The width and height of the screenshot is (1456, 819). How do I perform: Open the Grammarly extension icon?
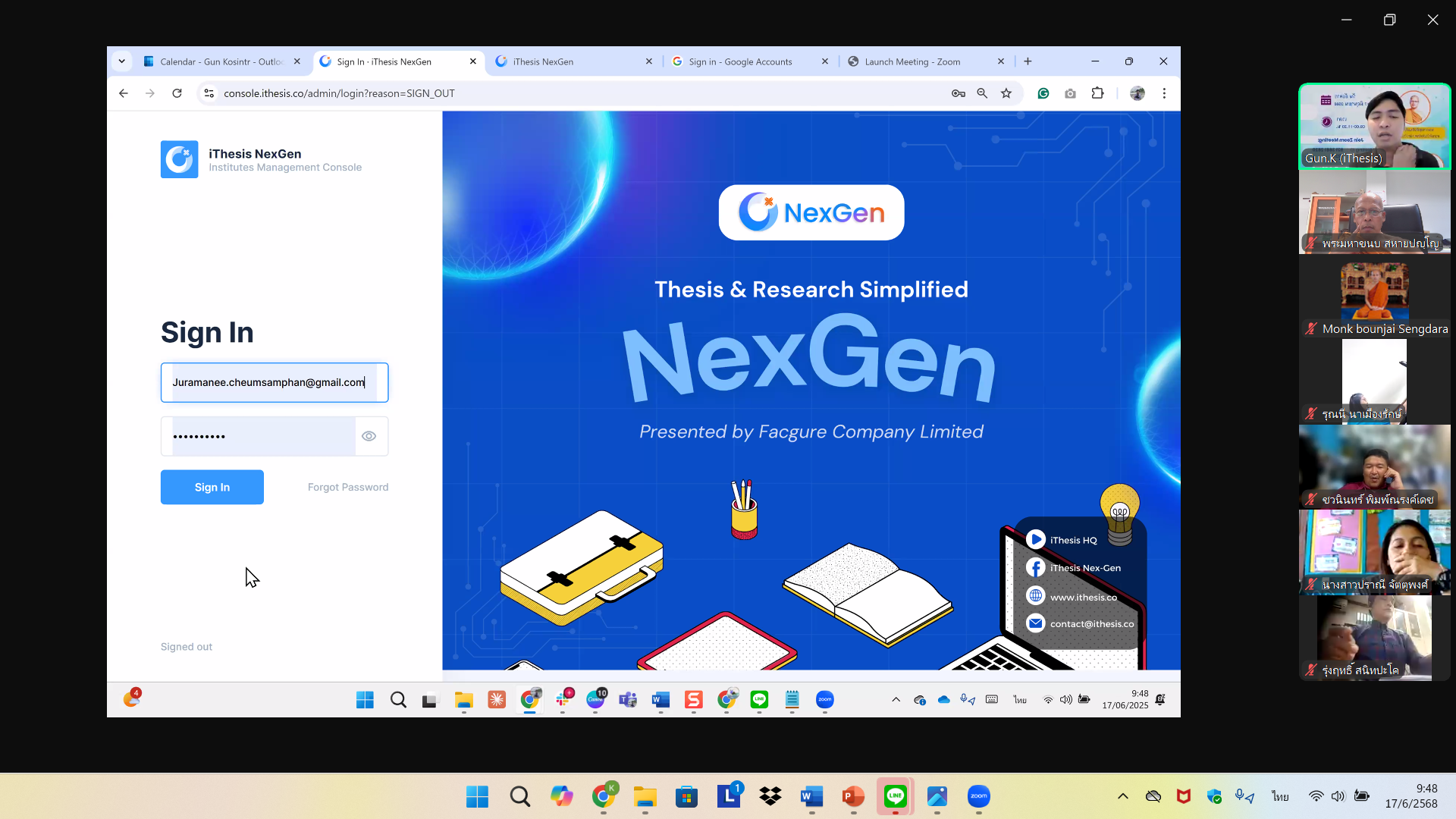coord(1043,93)
